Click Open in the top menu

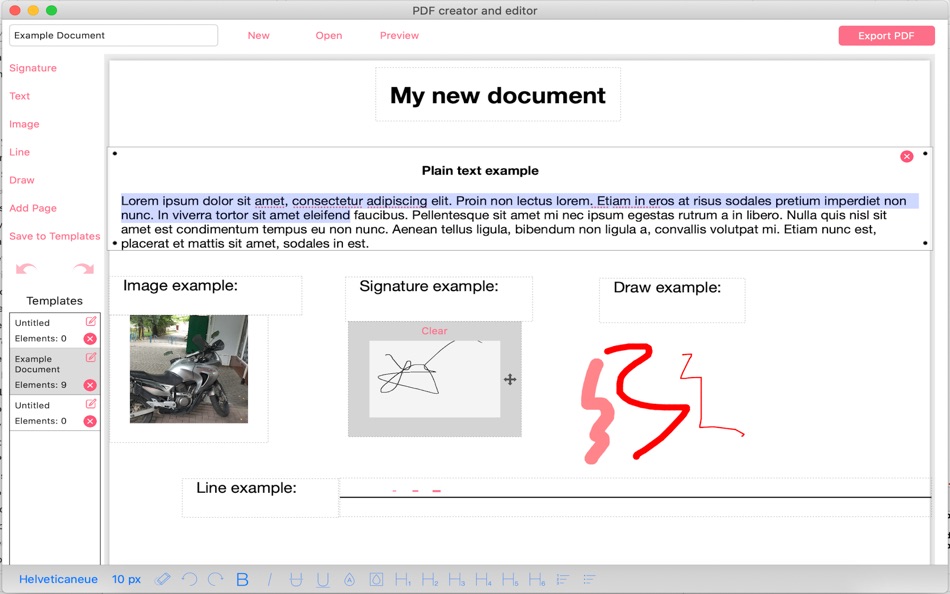tap(328, 35)
